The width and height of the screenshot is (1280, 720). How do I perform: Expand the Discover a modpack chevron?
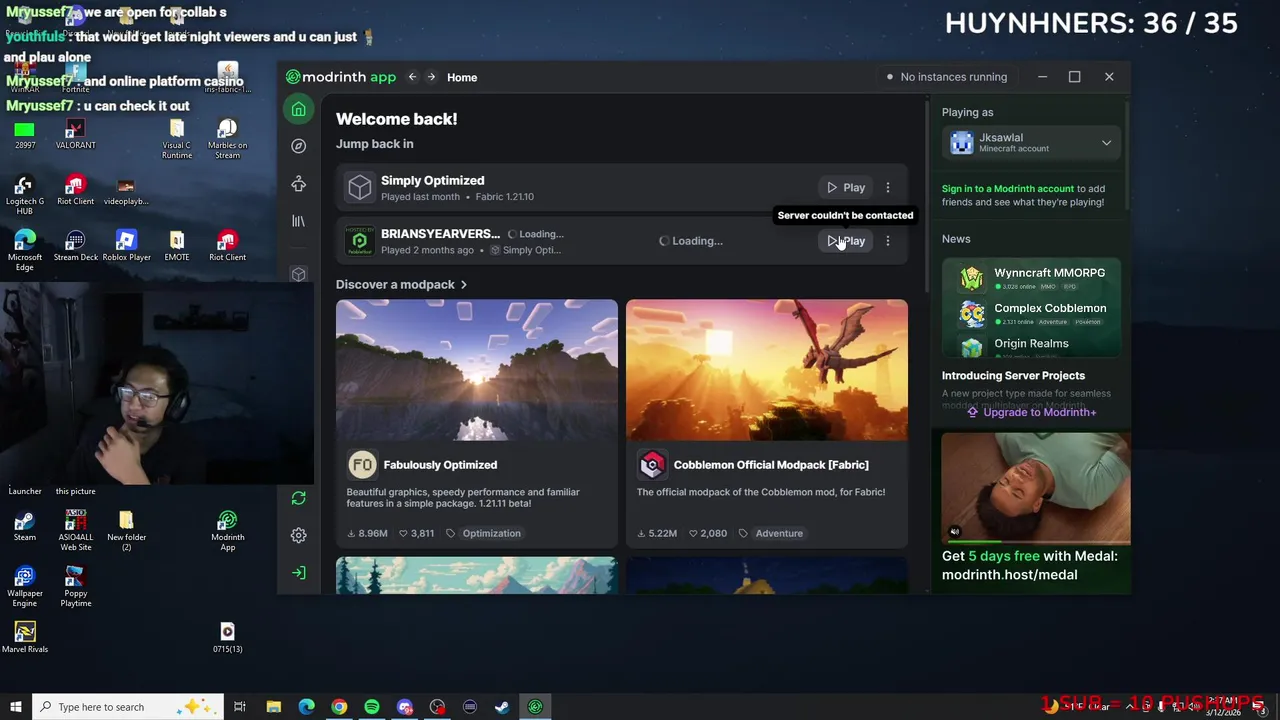click(x=463, y=285)
